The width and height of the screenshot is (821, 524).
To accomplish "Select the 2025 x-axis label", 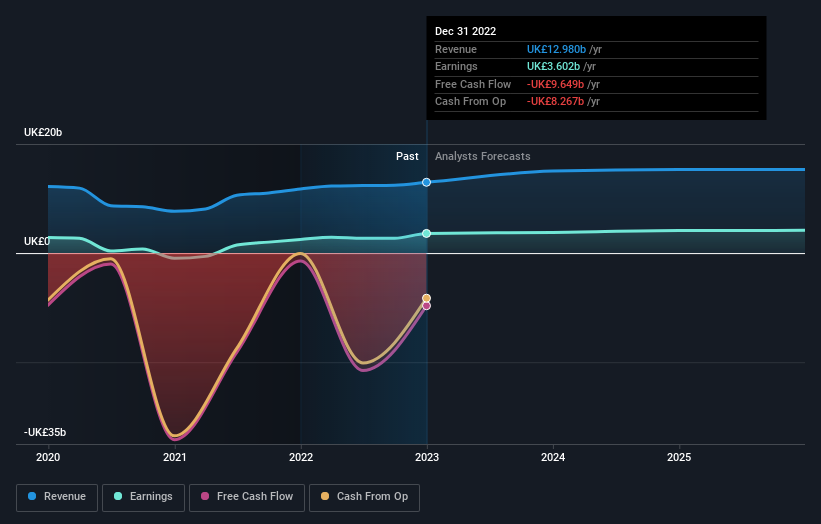I will 679,458.
